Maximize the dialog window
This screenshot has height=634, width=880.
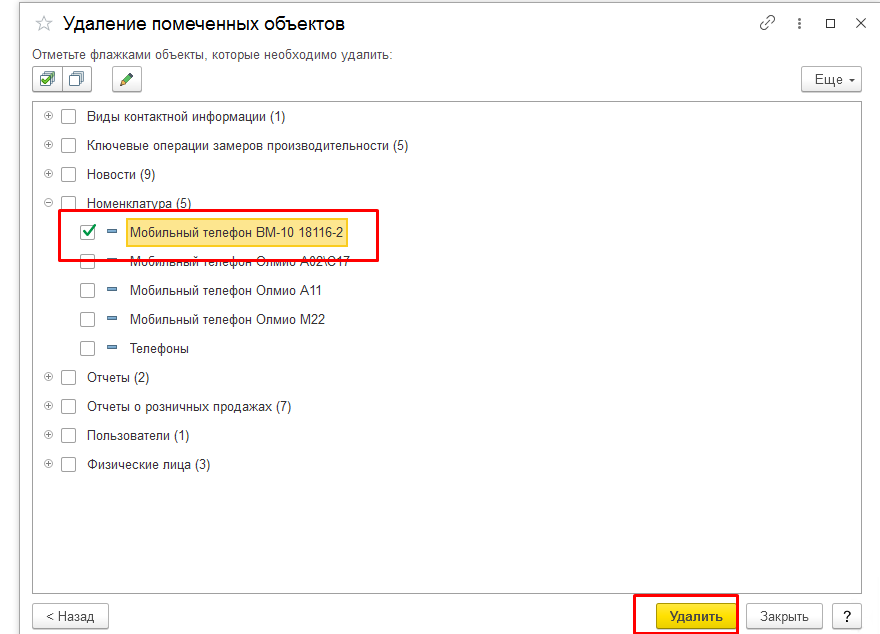coord(831,24)
